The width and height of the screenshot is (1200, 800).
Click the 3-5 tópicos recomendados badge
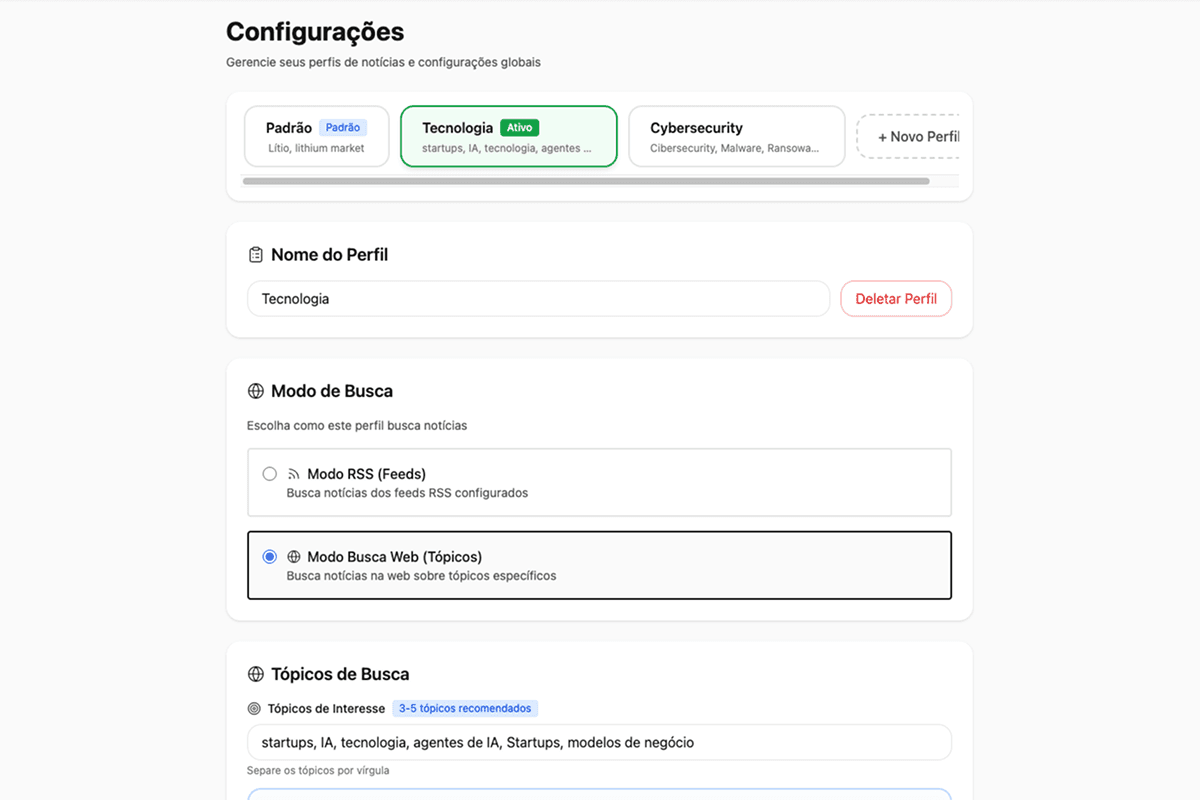465,708
